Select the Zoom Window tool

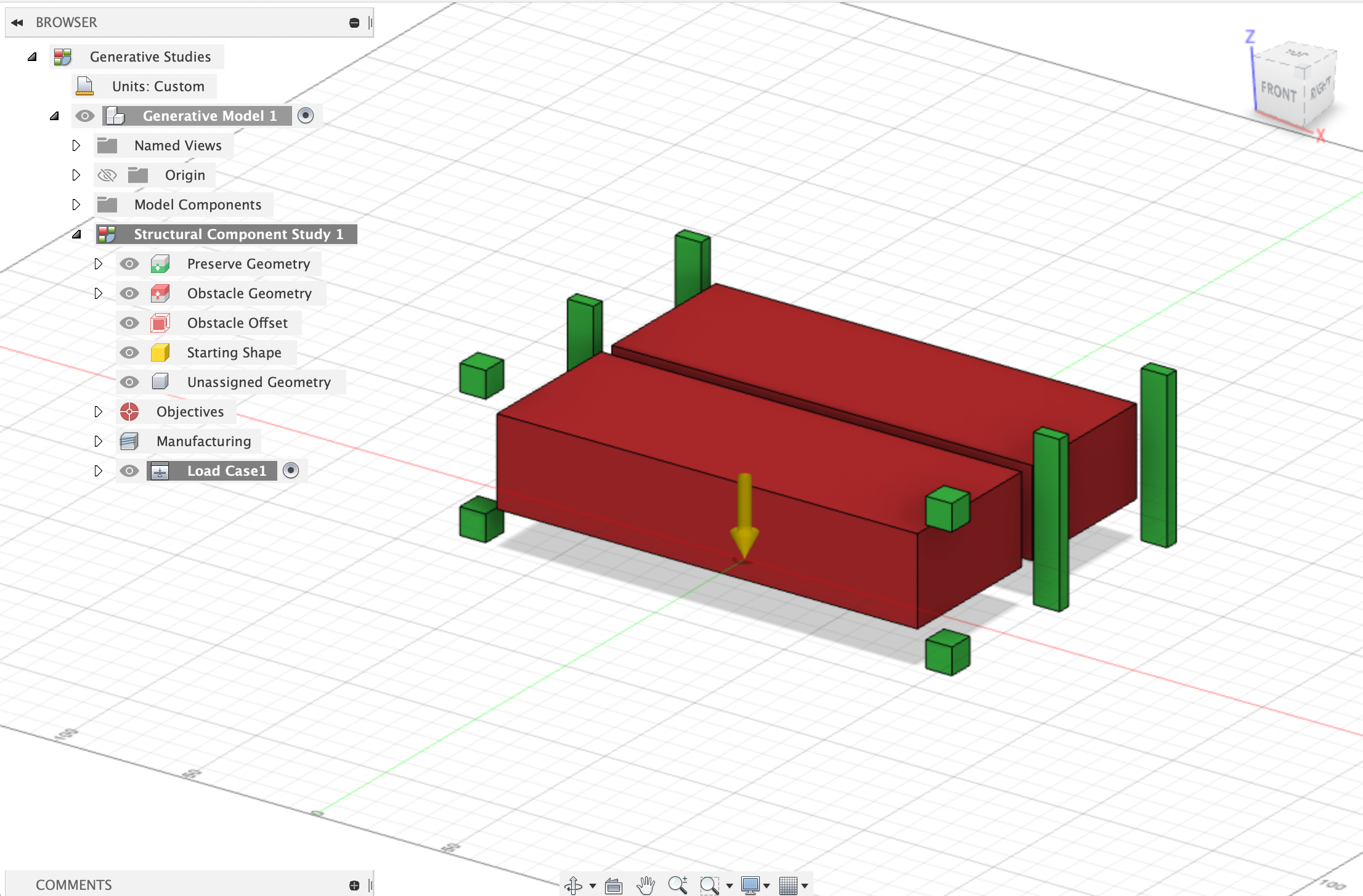pyautogui.click(x=709, y=886)
